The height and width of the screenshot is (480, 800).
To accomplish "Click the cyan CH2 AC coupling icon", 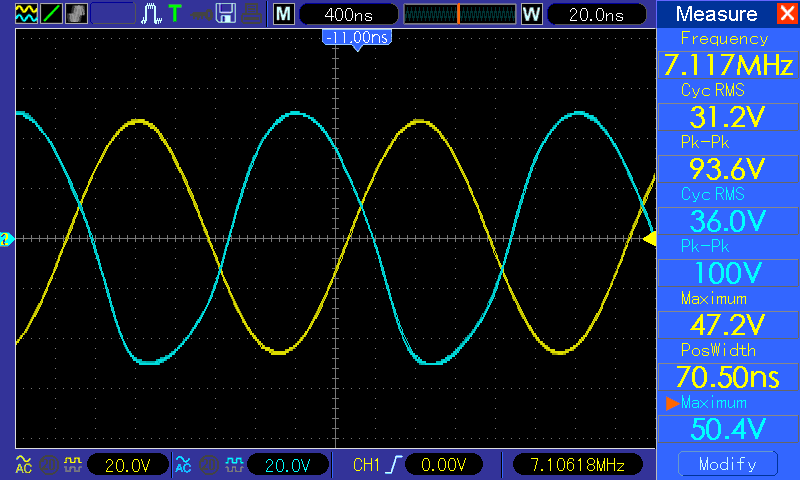I will click(182, 464).
